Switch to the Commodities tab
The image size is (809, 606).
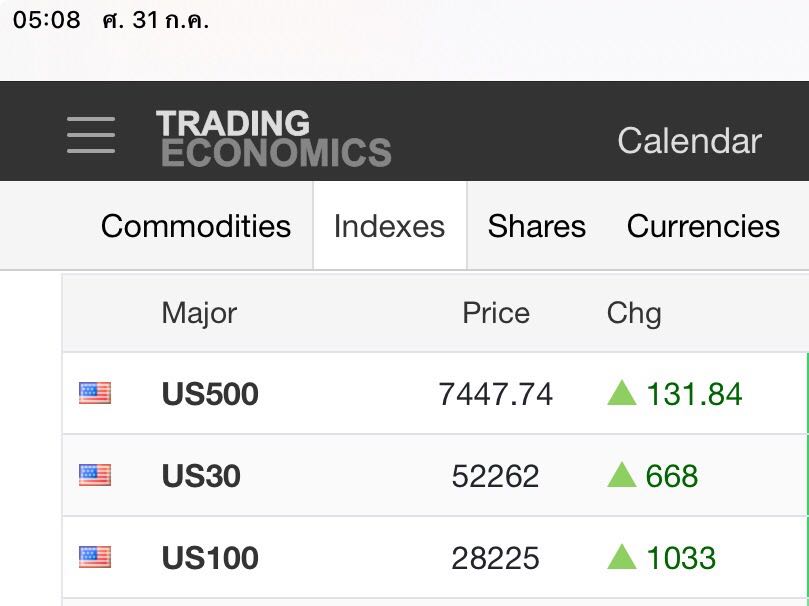coord(196,226)
